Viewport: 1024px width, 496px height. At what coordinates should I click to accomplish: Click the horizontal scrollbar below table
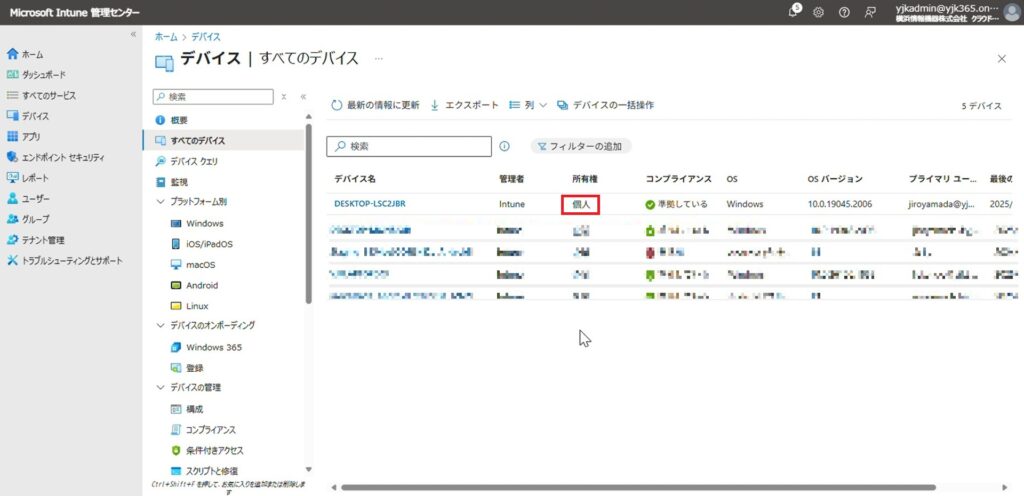point(640,488)
